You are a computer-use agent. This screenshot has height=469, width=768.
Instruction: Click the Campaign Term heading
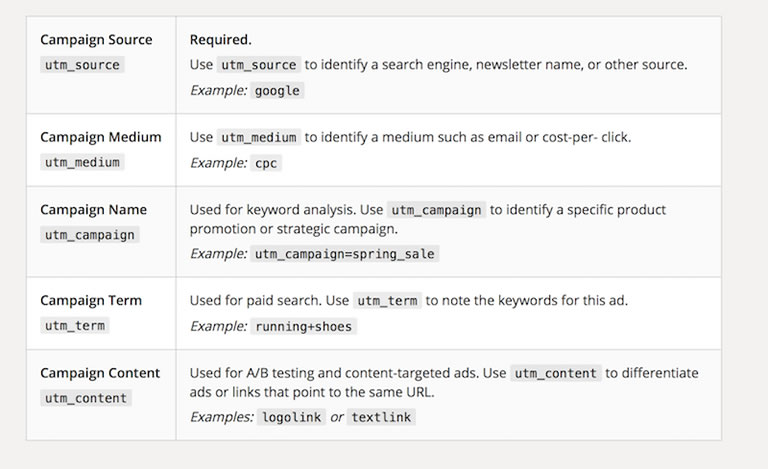(91, 300)
